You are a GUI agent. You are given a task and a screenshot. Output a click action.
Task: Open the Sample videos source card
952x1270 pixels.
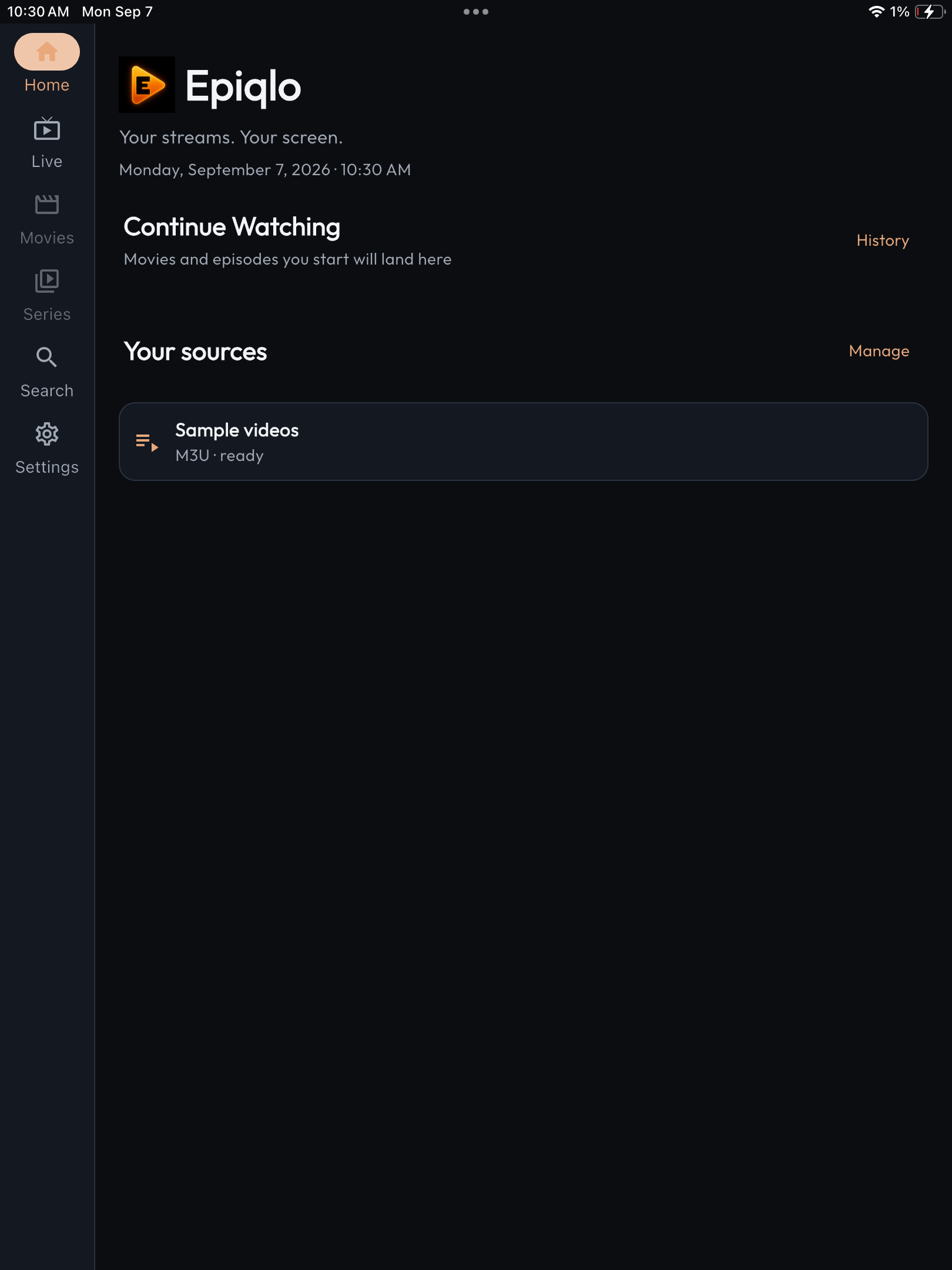click(524, 442)
